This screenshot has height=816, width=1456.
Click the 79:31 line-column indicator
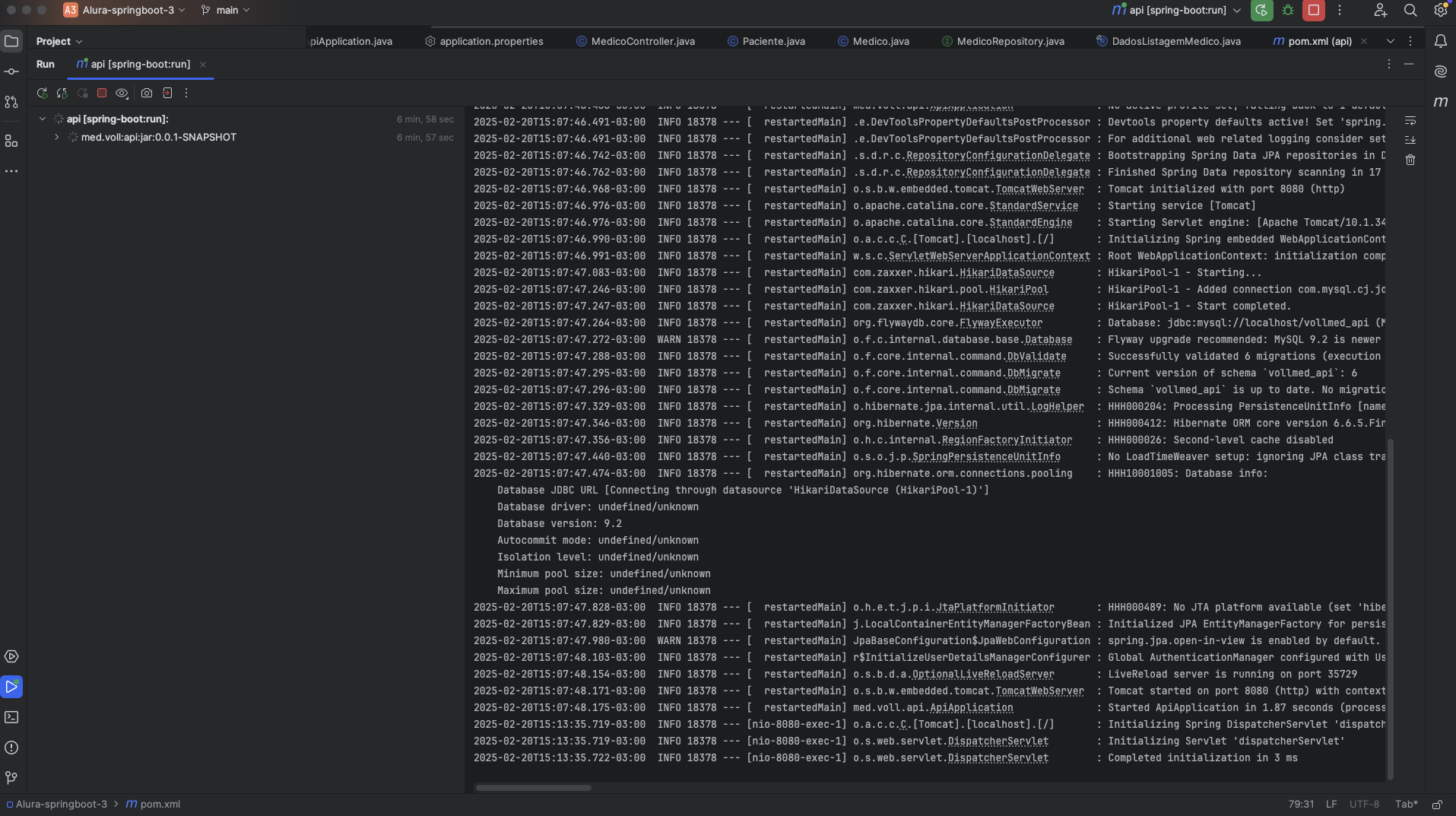pos(1301,804)
